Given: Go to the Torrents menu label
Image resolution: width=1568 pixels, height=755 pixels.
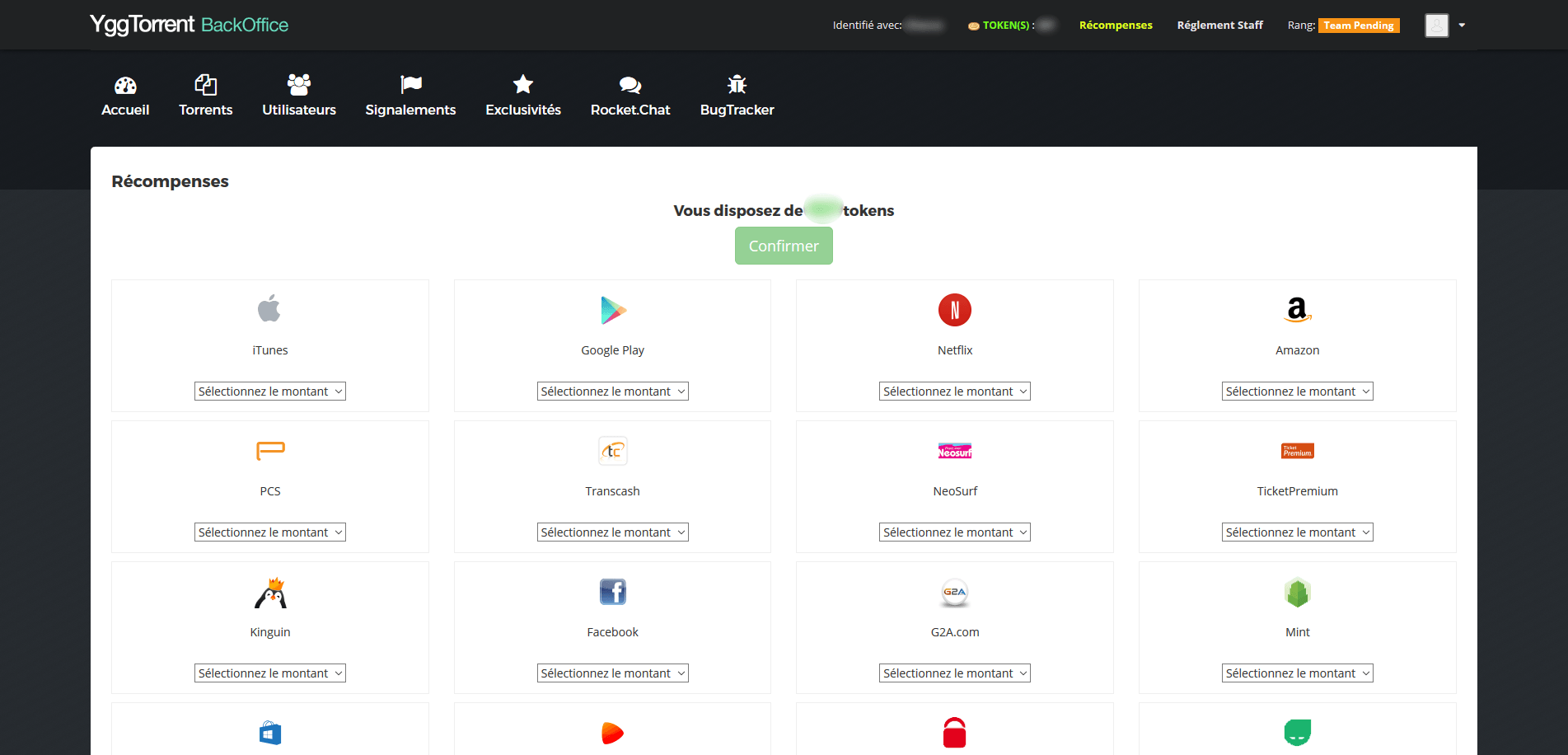Looking at the screenshot, I should [x=205, y=110].
